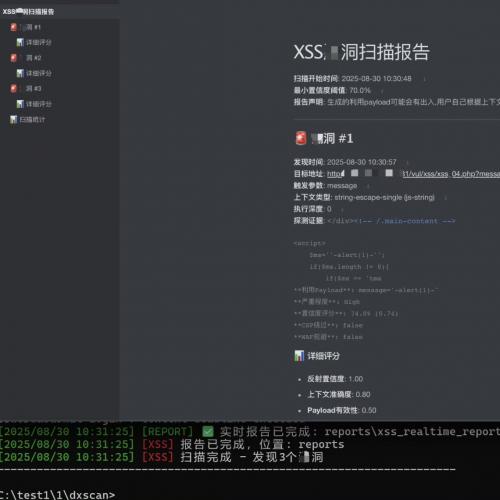Click the 置信度评分 74.0% line
This screenshot has height=500, width=500.
346,313
